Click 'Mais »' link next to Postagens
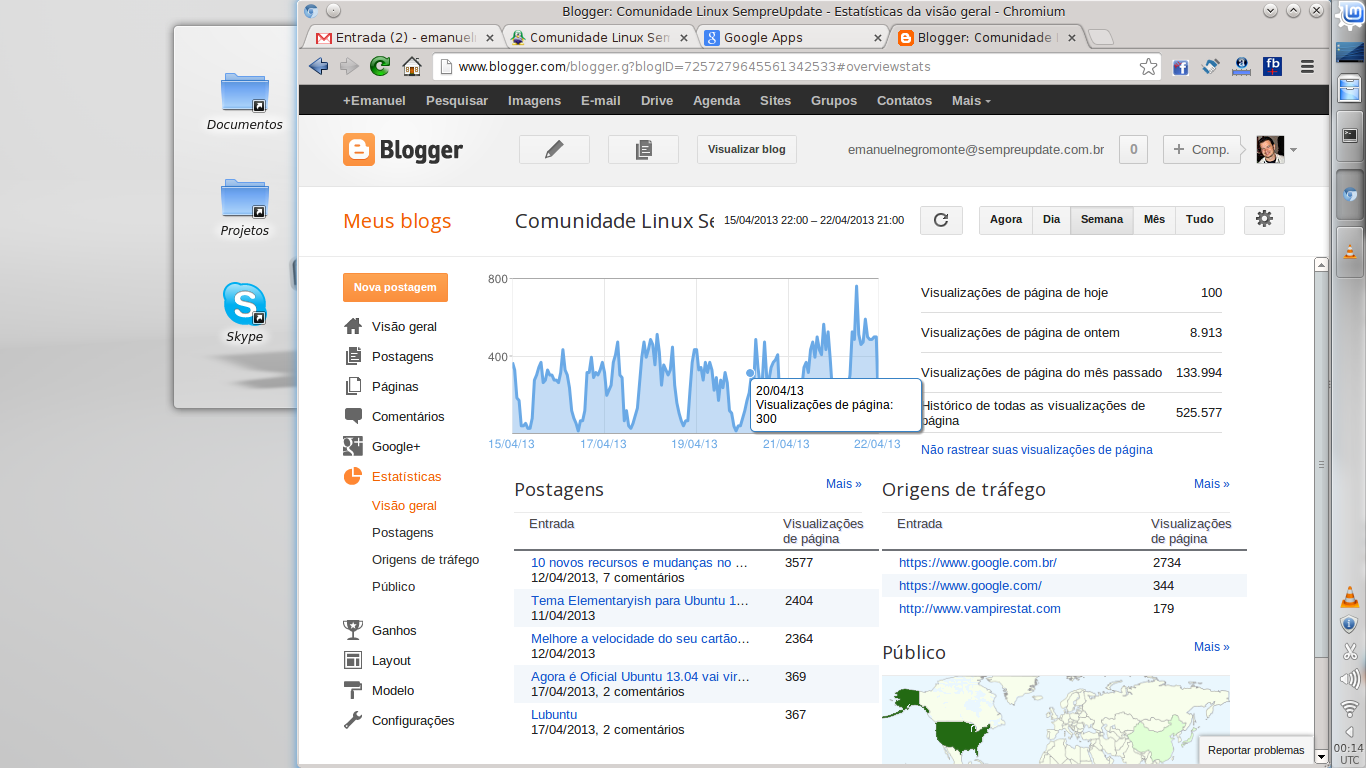 [x=844, y=484]
